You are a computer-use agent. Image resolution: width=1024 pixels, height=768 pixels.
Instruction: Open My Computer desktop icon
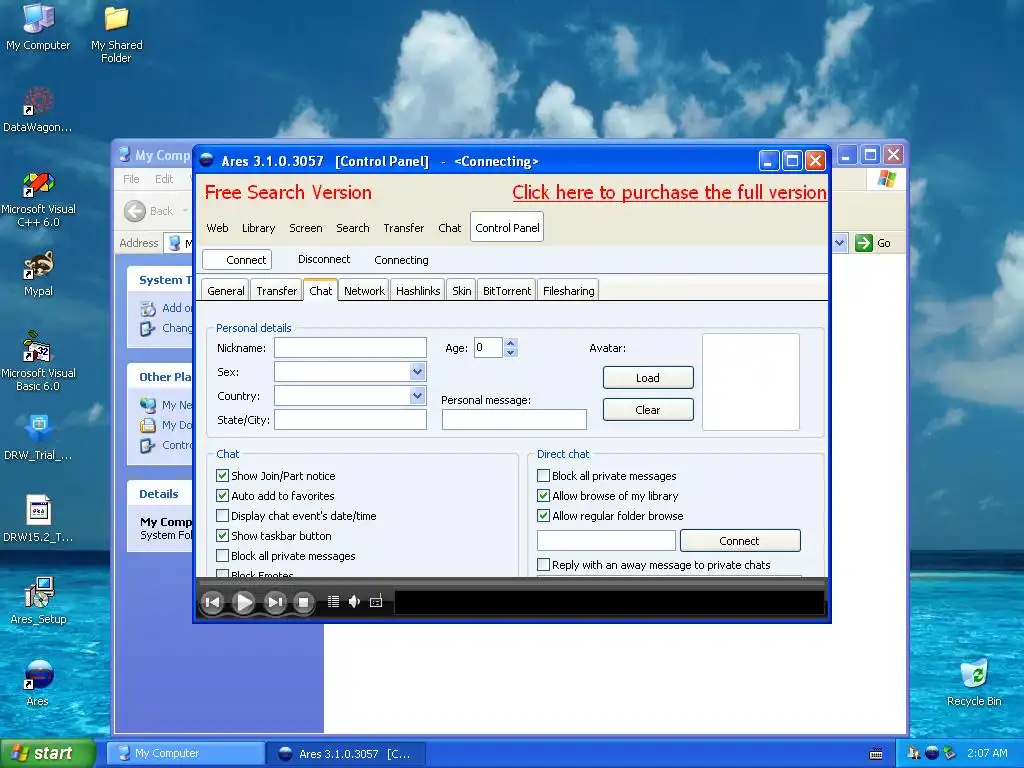[x=38, y=26]
